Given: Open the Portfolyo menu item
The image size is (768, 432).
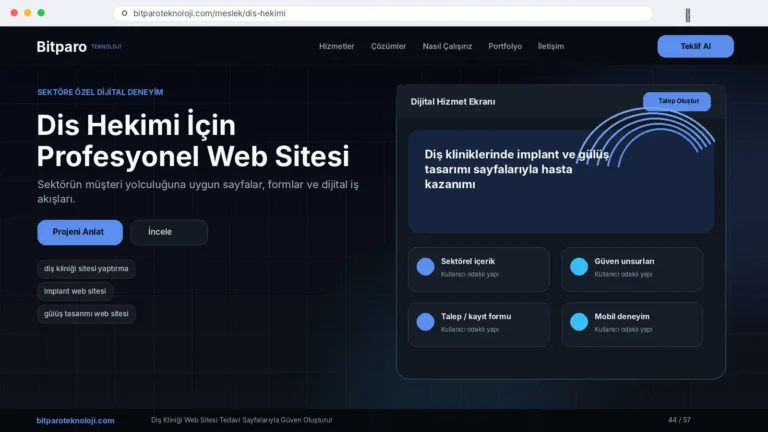Looking at the screenshot, I should point(505,46).
